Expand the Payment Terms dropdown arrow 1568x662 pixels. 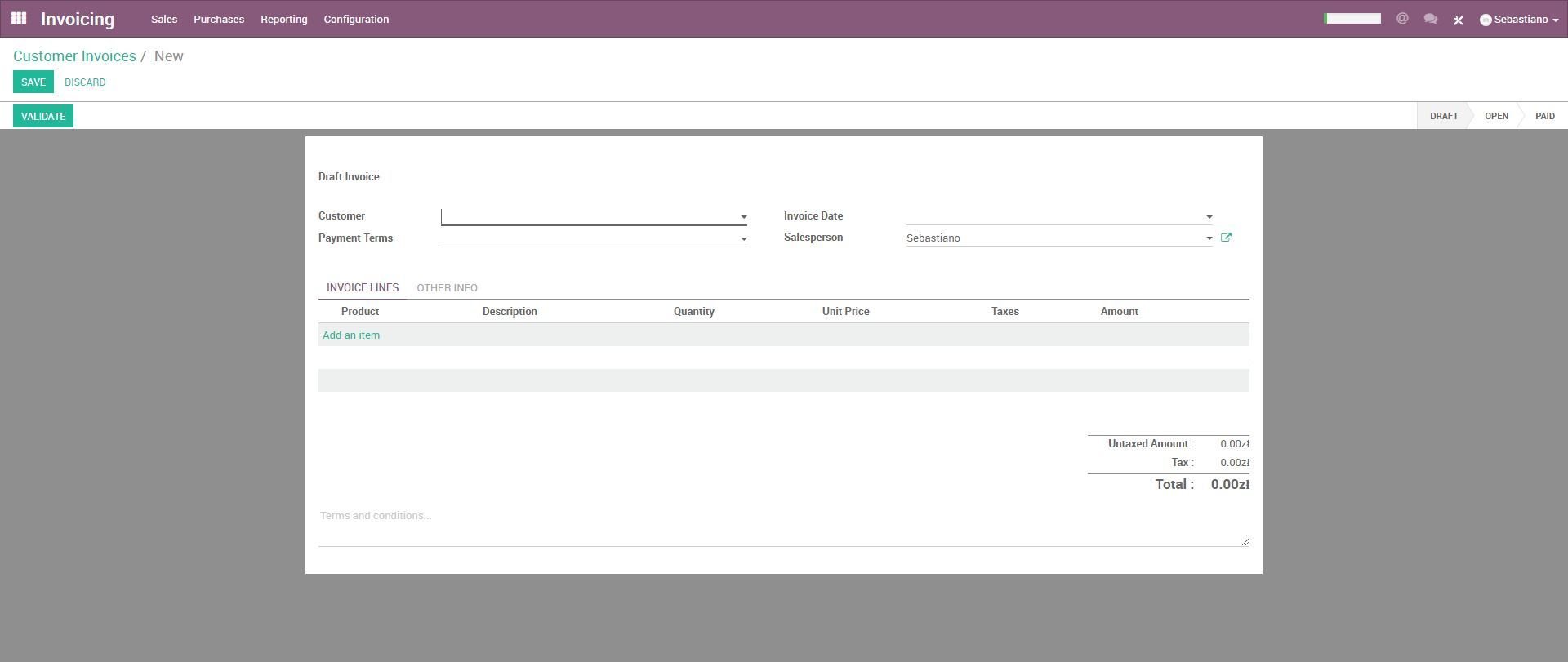[x=744, y=239]
